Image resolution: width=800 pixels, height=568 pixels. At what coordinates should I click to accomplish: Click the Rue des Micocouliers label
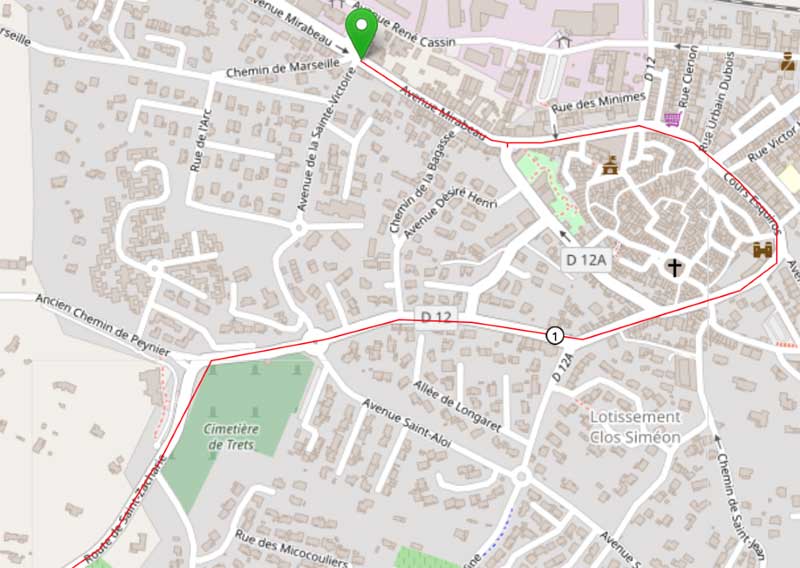(x=291, y=549)
